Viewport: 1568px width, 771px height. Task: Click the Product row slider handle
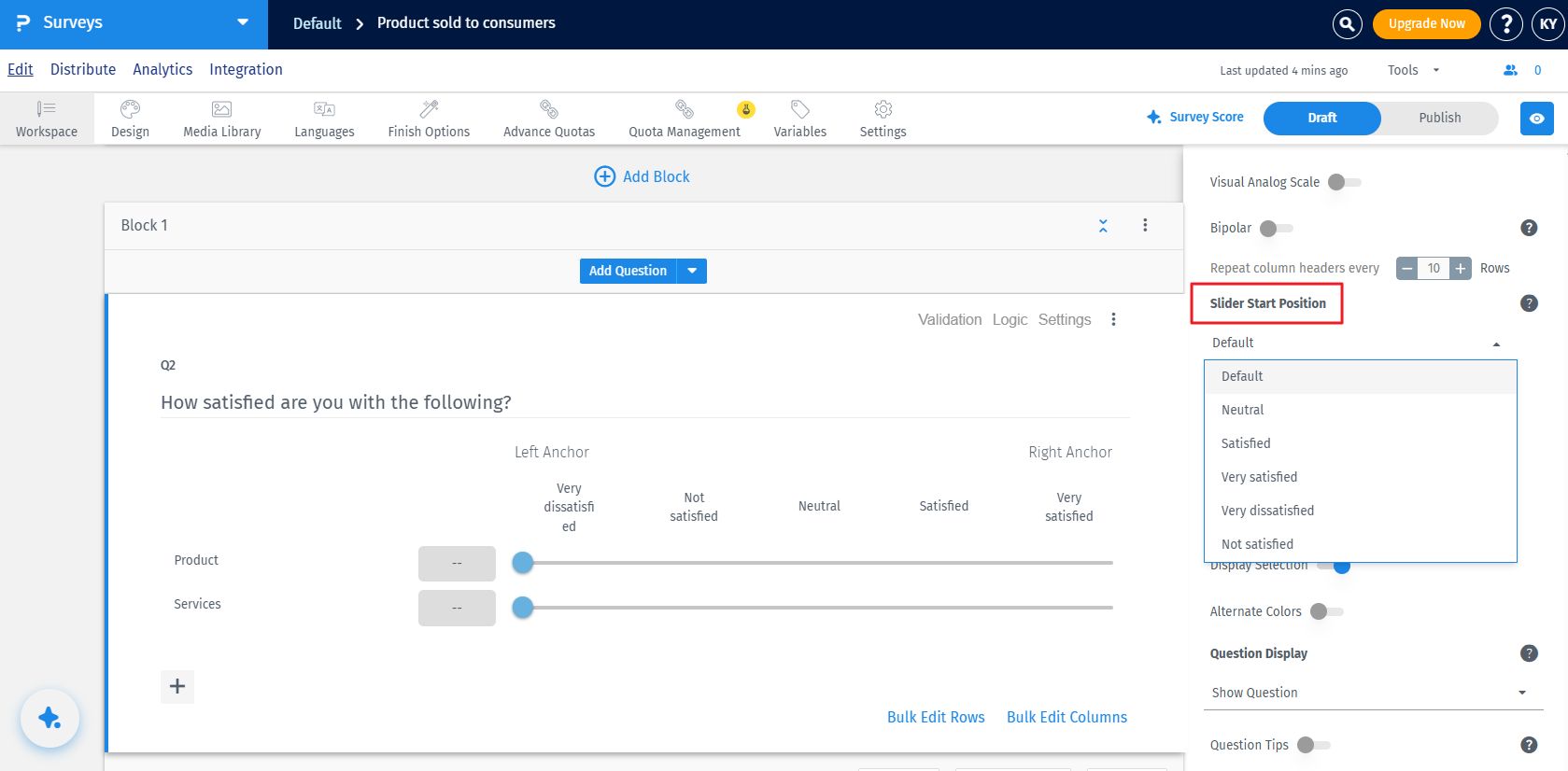(523, 563)
